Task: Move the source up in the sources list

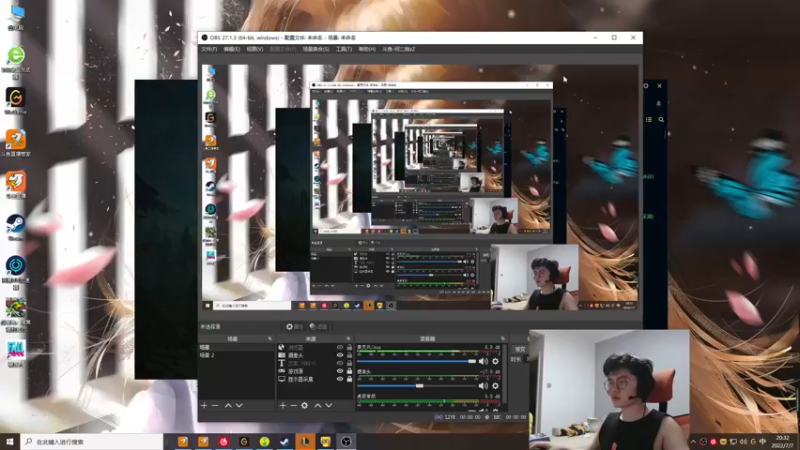Action: 317,406
